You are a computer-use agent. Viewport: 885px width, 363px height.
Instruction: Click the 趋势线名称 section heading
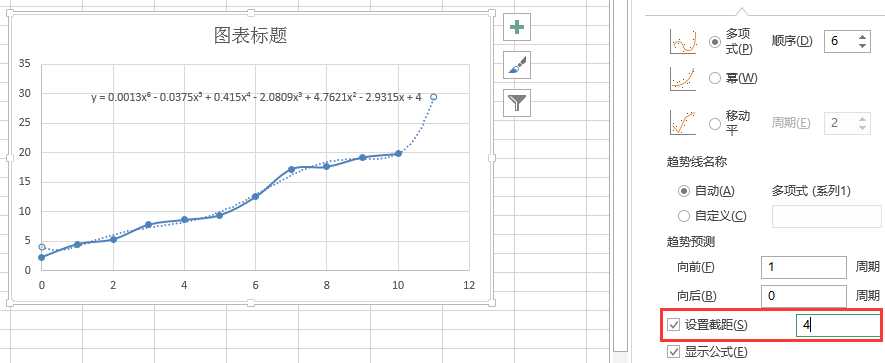pyautogui.click(x=697, y=162)
